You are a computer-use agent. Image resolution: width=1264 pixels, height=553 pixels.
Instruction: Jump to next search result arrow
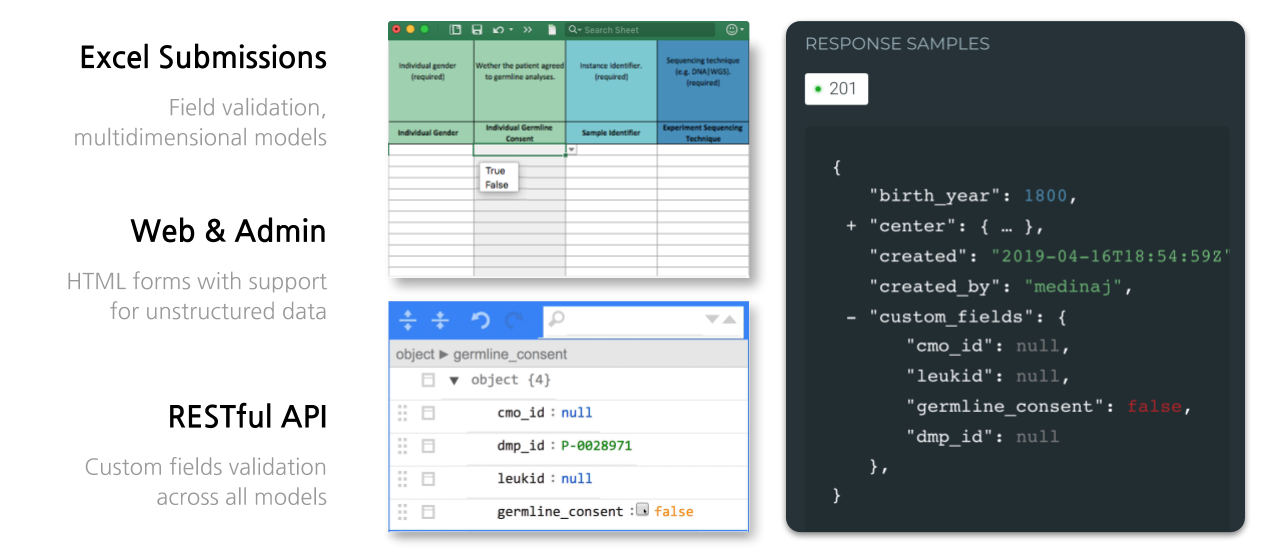[713, 320]
